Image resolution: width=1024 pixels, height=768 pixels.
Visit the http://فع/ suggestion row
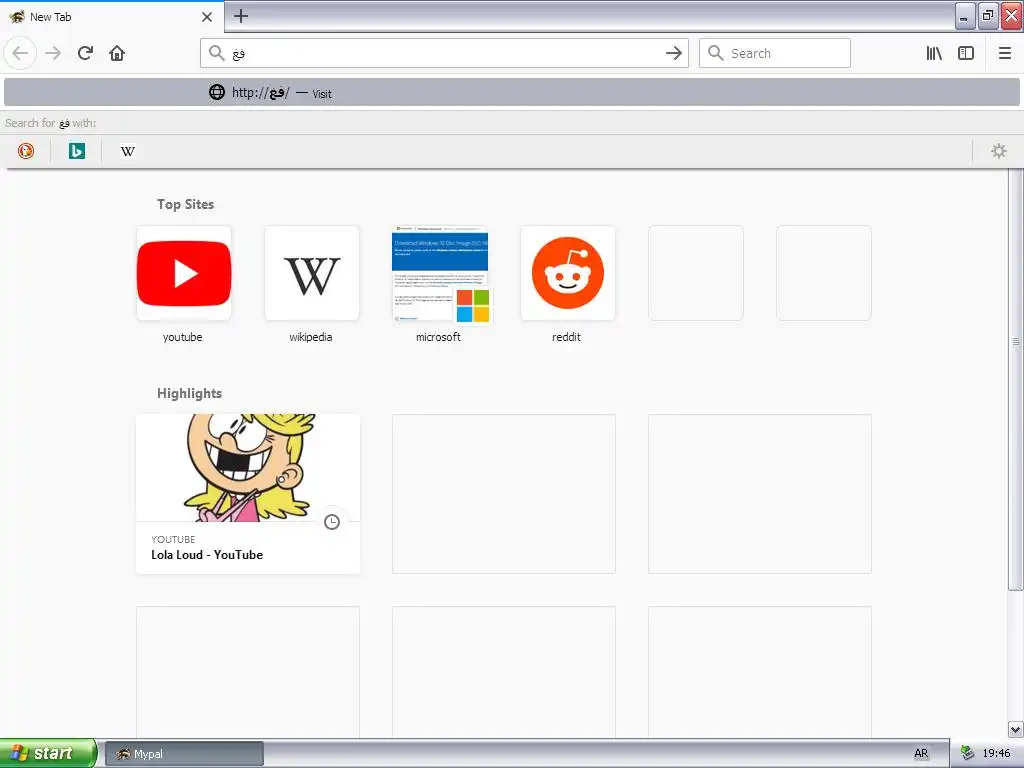pyautogui.click(x=512, y=93)
